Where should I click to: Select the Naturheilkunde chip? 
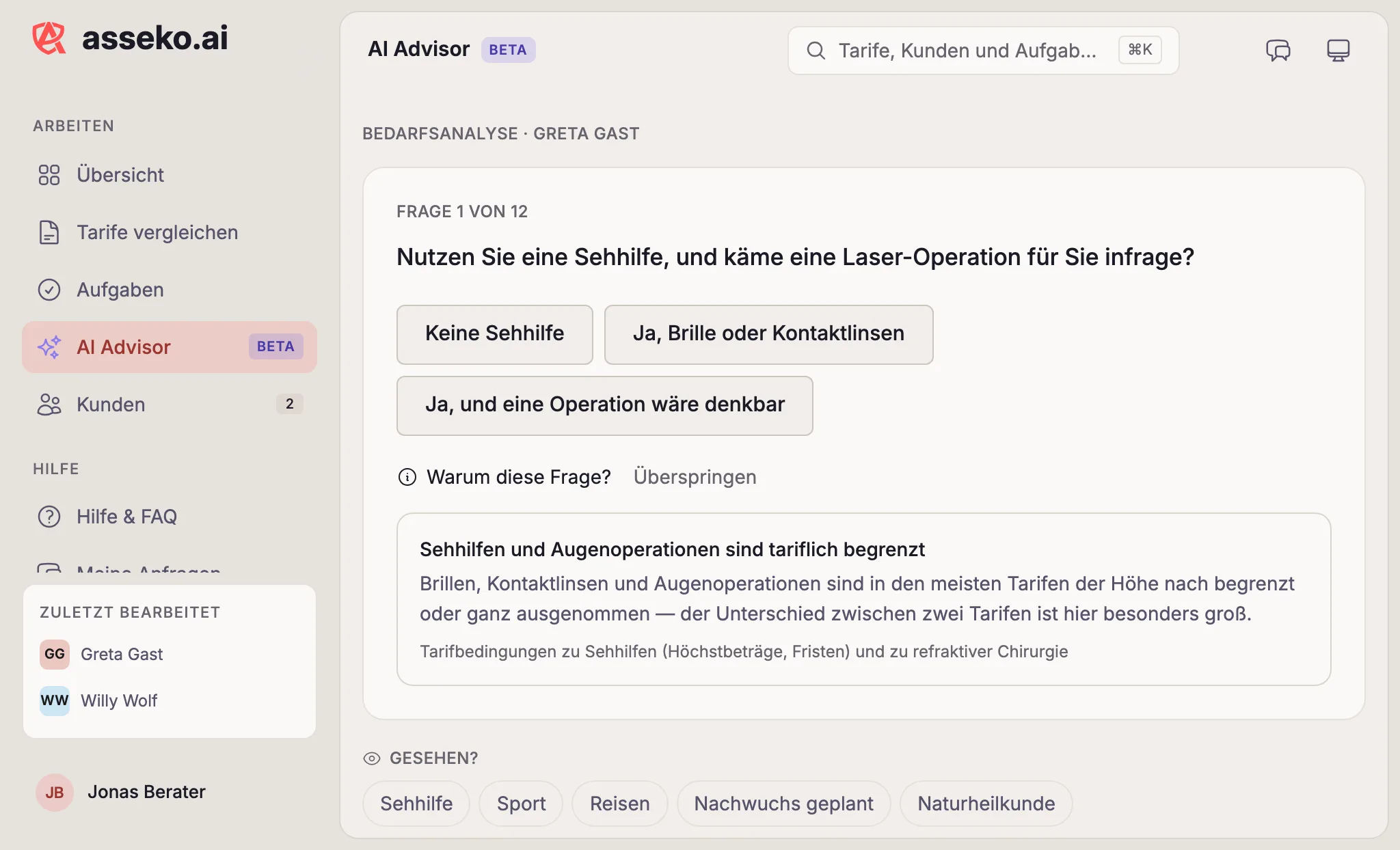pyautogui.click(x=986, y=804)
